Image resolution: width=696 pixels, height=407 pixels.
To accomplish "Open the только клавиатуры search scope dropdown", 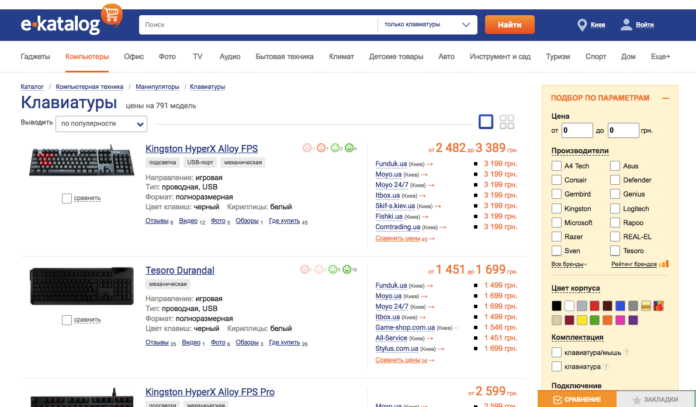I will tap(427, 25).
